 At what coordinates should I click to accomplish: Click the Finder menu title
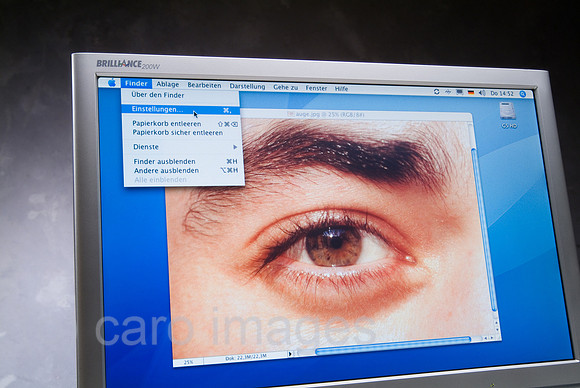pyautogui.click(x=136, y=83)
